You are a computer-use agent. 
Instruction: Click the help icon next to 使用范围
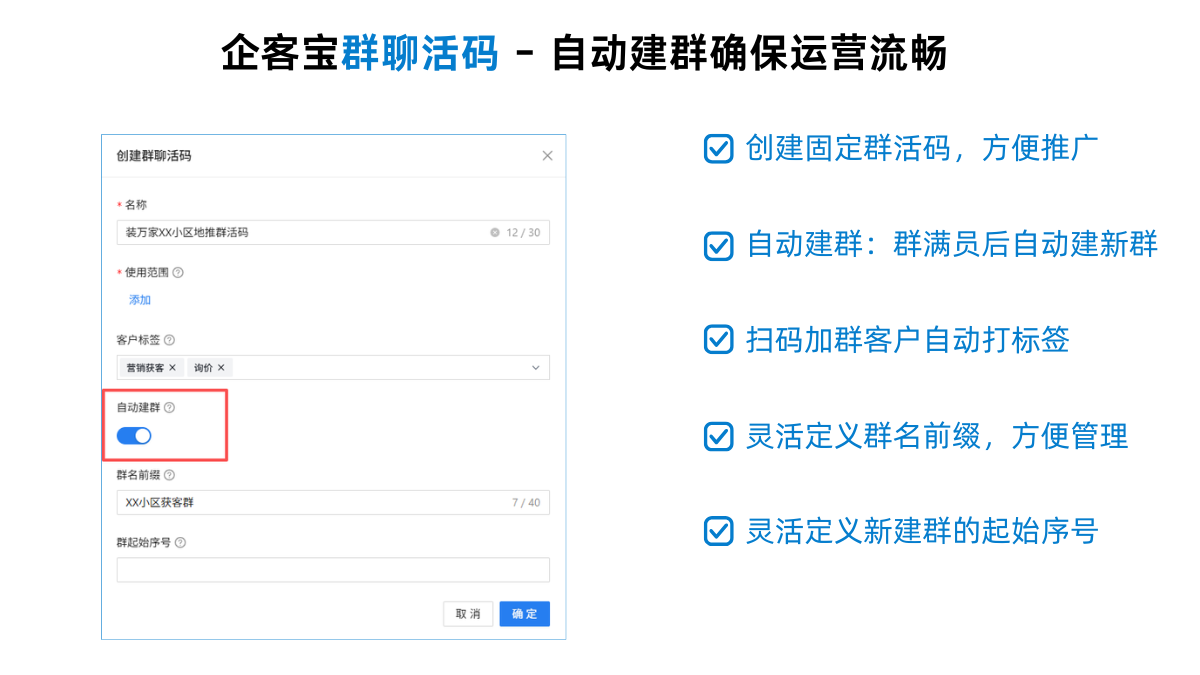tap(178, 272)
